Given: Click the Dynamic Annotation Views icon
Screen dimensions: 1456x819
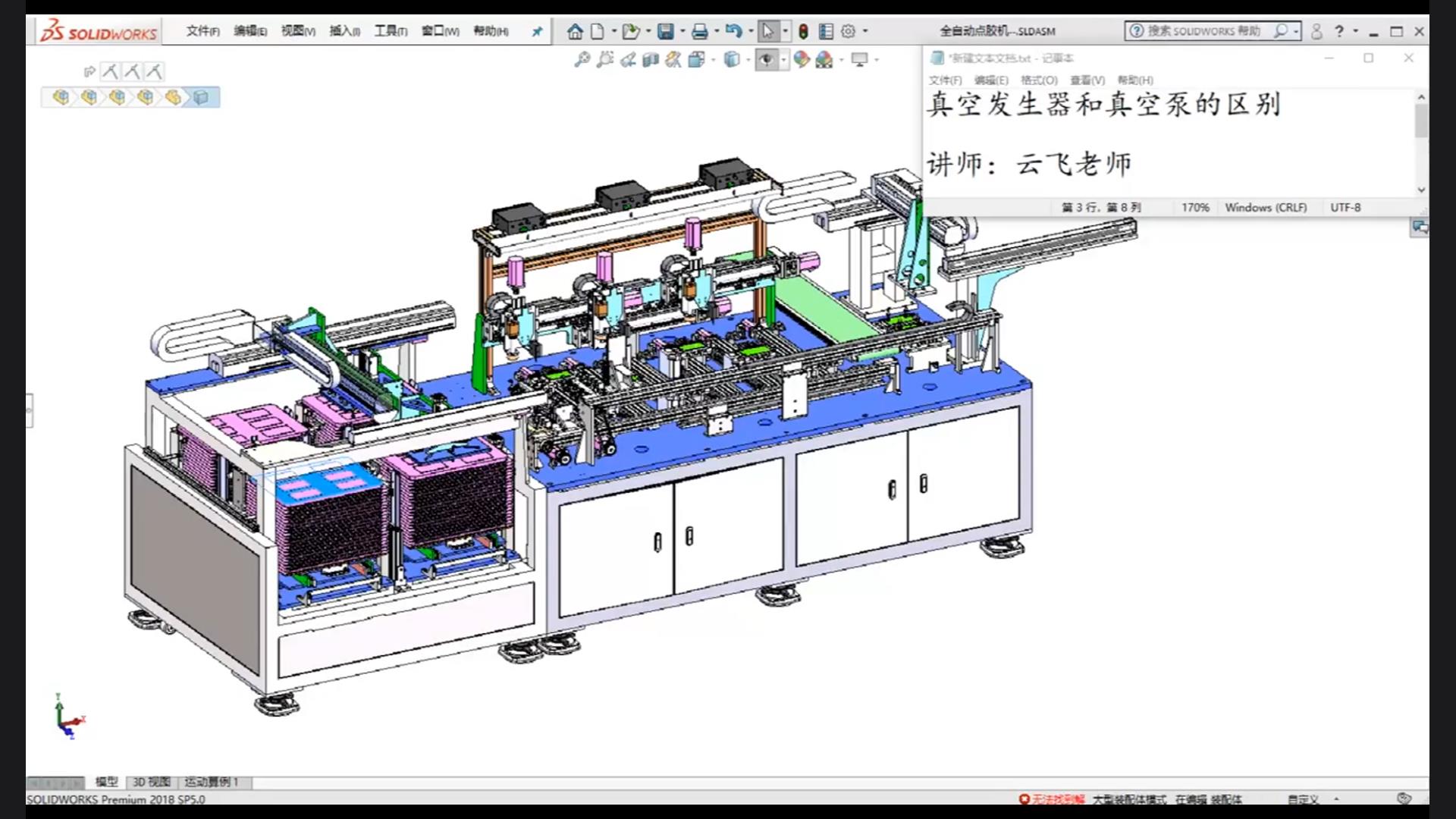Looking at the screenshot, I should (x=673, y=59).
